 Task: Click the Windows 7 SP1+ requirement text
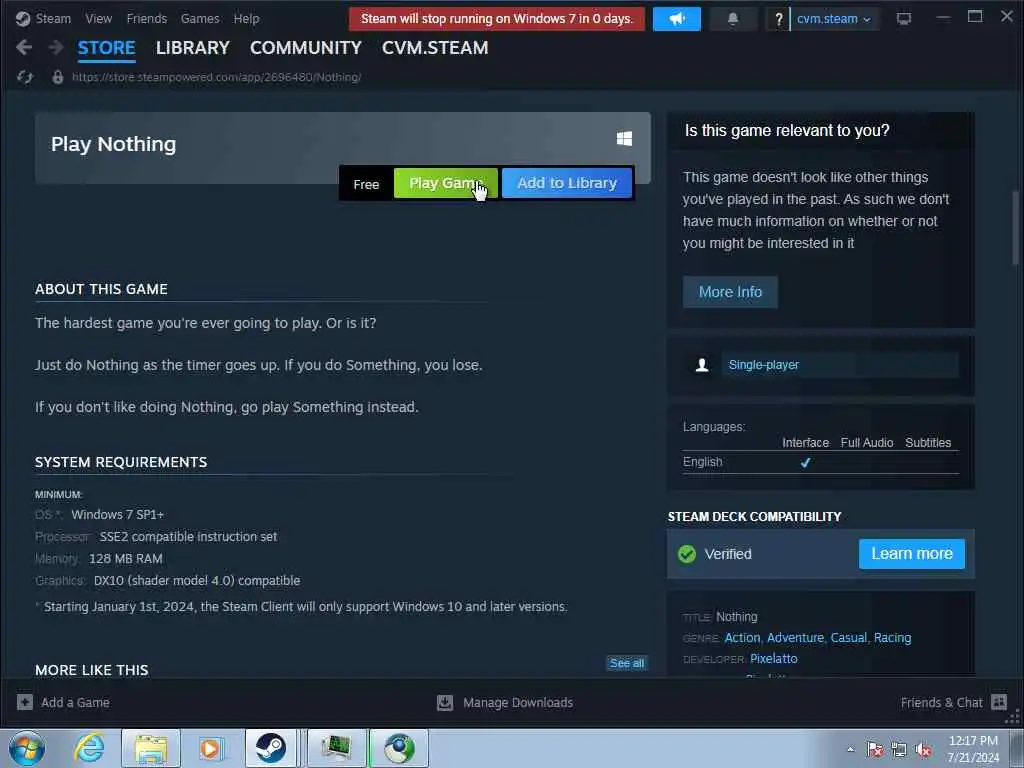coord(118,515)
